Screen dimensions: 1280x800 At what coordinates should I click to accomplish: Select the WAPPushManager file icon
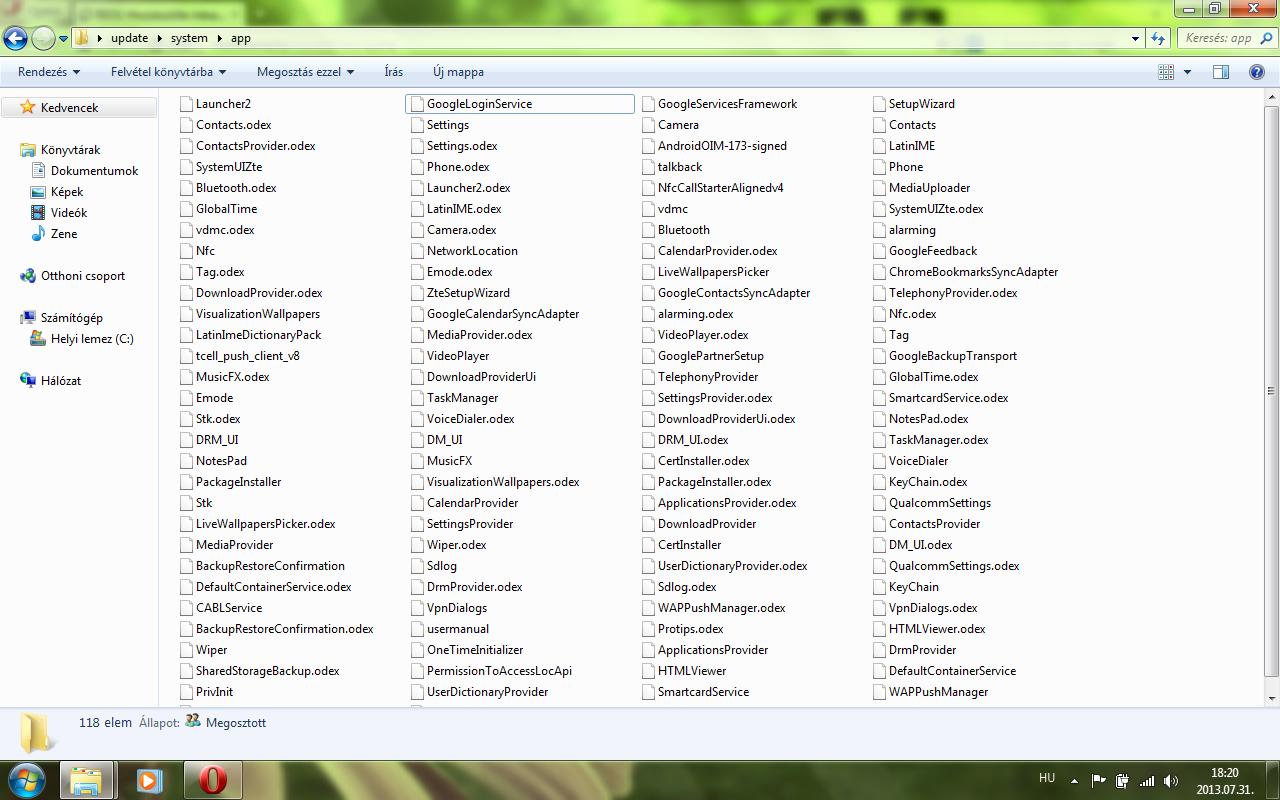pyautogui.click(x=879, y=691)
